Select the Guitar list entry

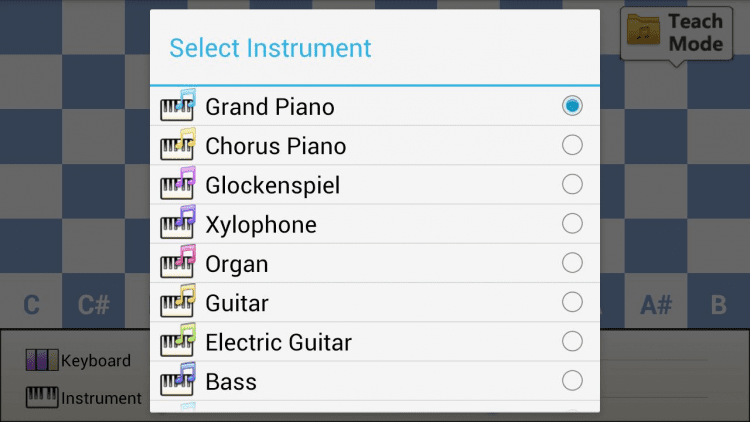[237, 302]
